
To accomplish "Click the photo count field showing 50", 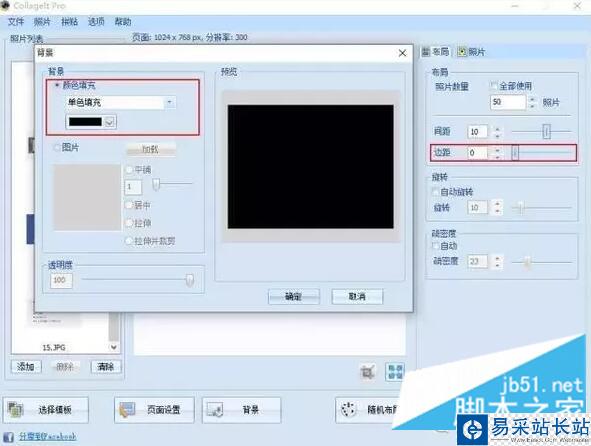I will (x=508, y=102).
